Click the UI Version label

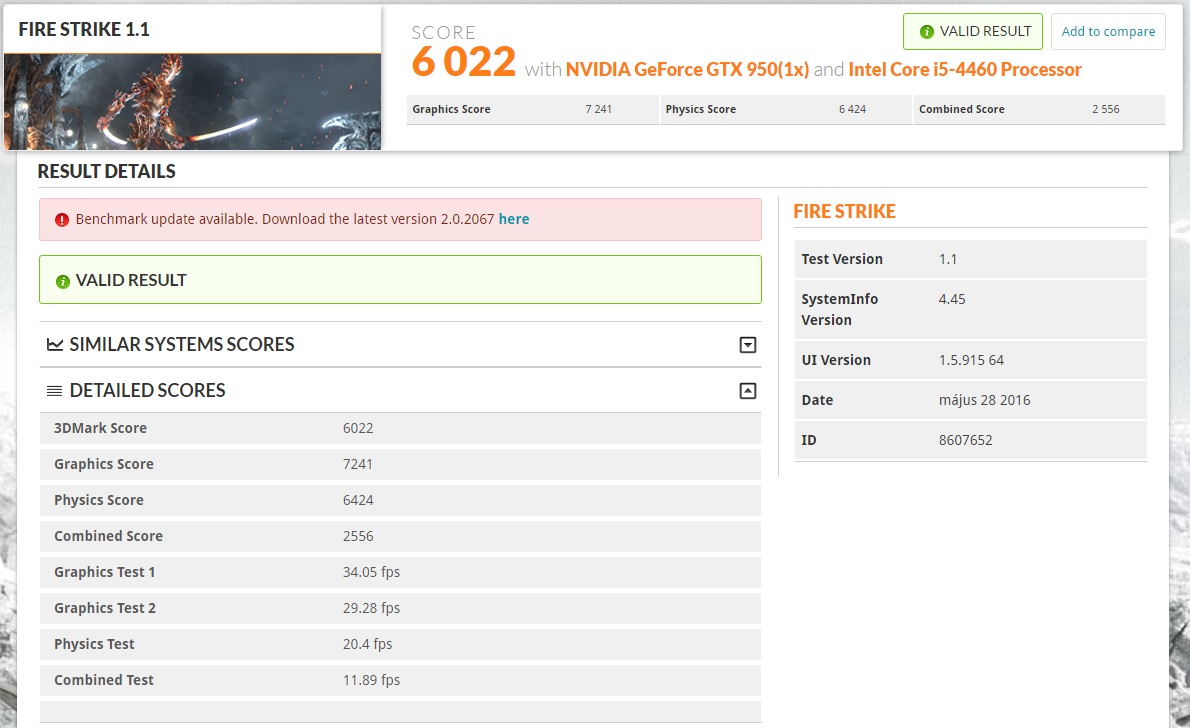[836, 360]
